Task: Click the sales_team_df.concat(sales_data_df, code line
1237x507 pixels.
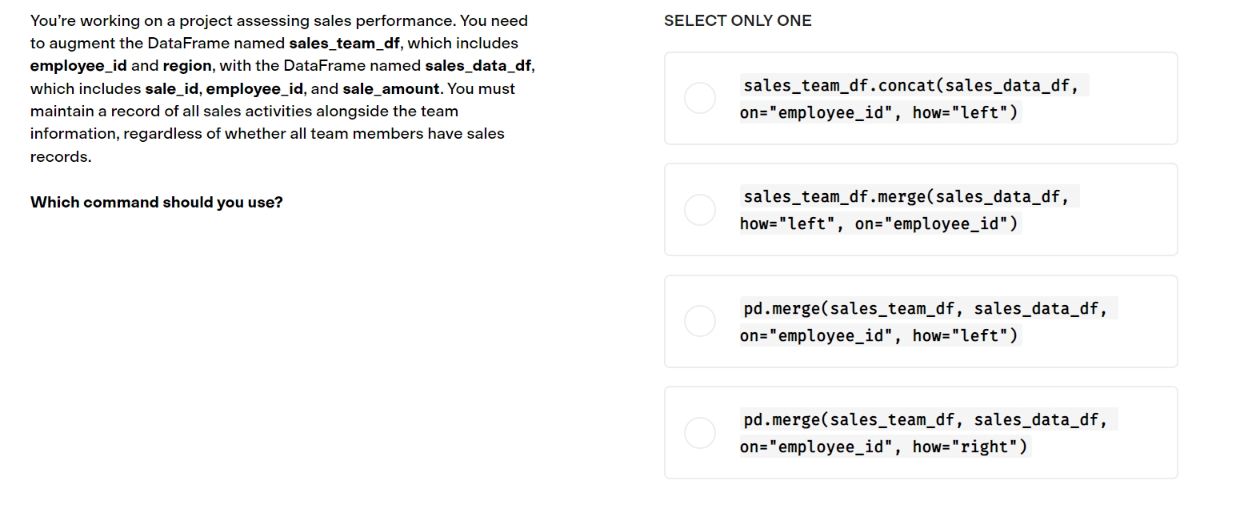Action: (x=911, y=86)
